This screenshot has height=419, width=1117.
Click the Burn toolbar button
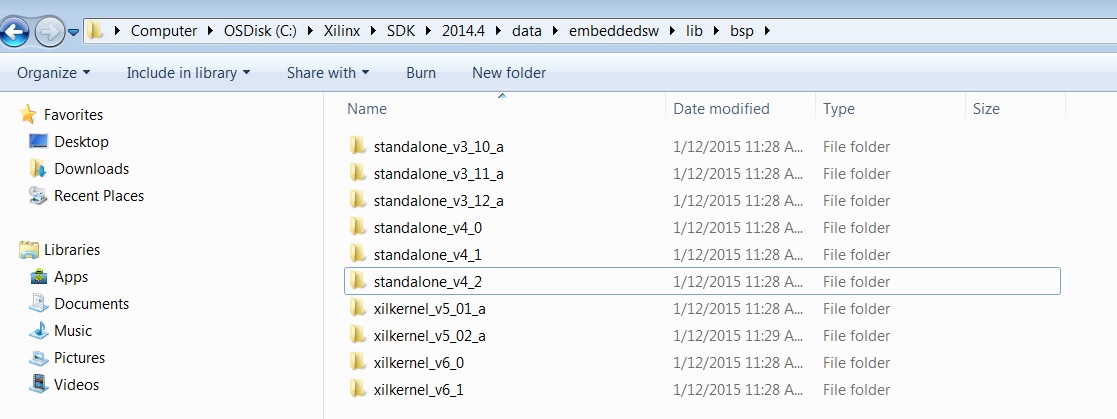(x=421, y=73)
